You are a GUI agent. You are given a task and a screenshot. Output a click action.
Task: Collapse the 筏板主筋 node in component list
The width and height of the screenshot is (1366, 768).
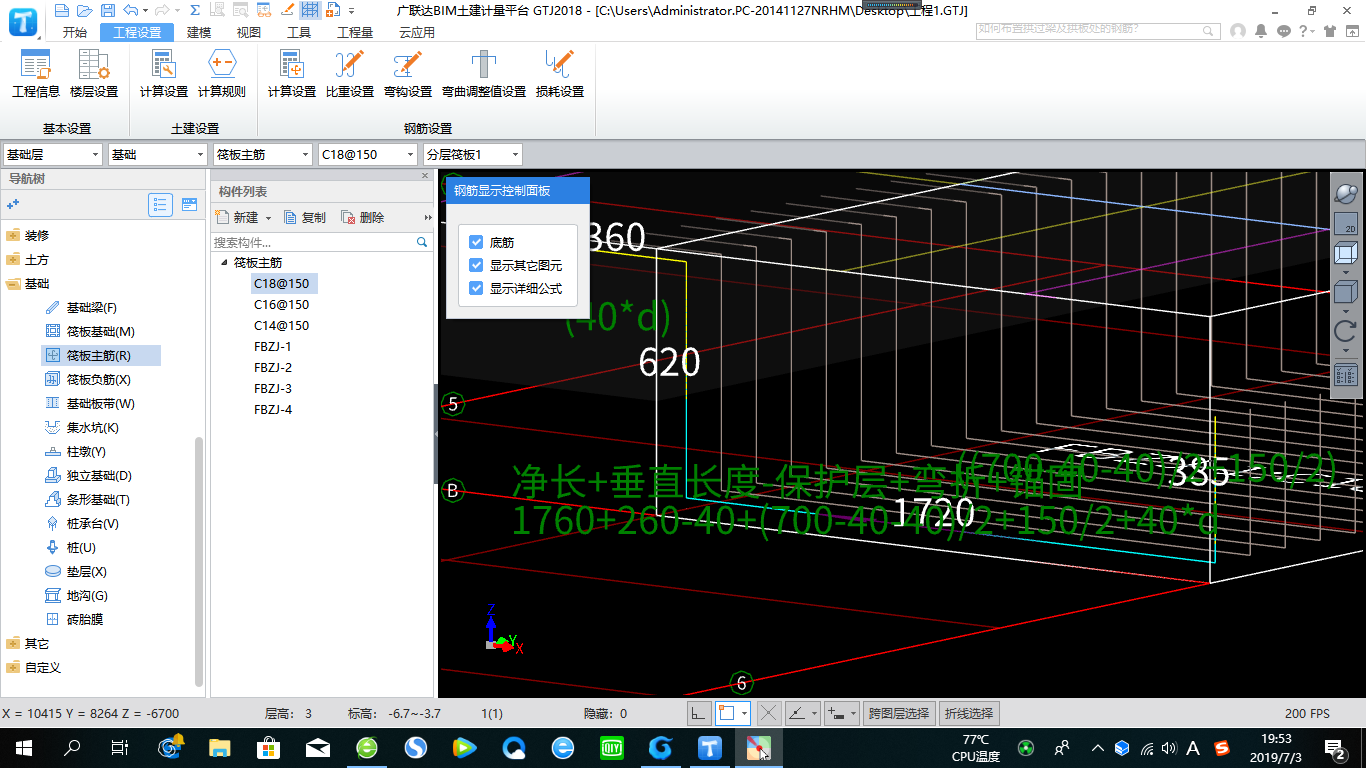click(224, 262)
